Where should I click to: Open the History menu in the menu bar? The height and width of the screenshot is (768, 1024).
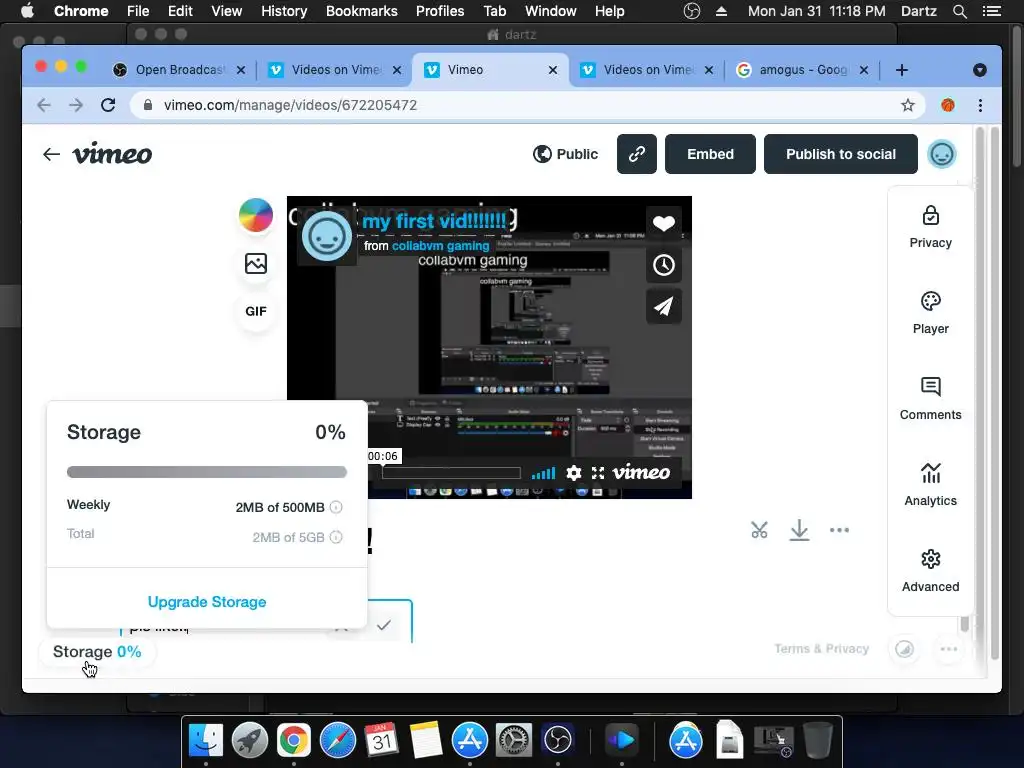[x=284, y=11]
